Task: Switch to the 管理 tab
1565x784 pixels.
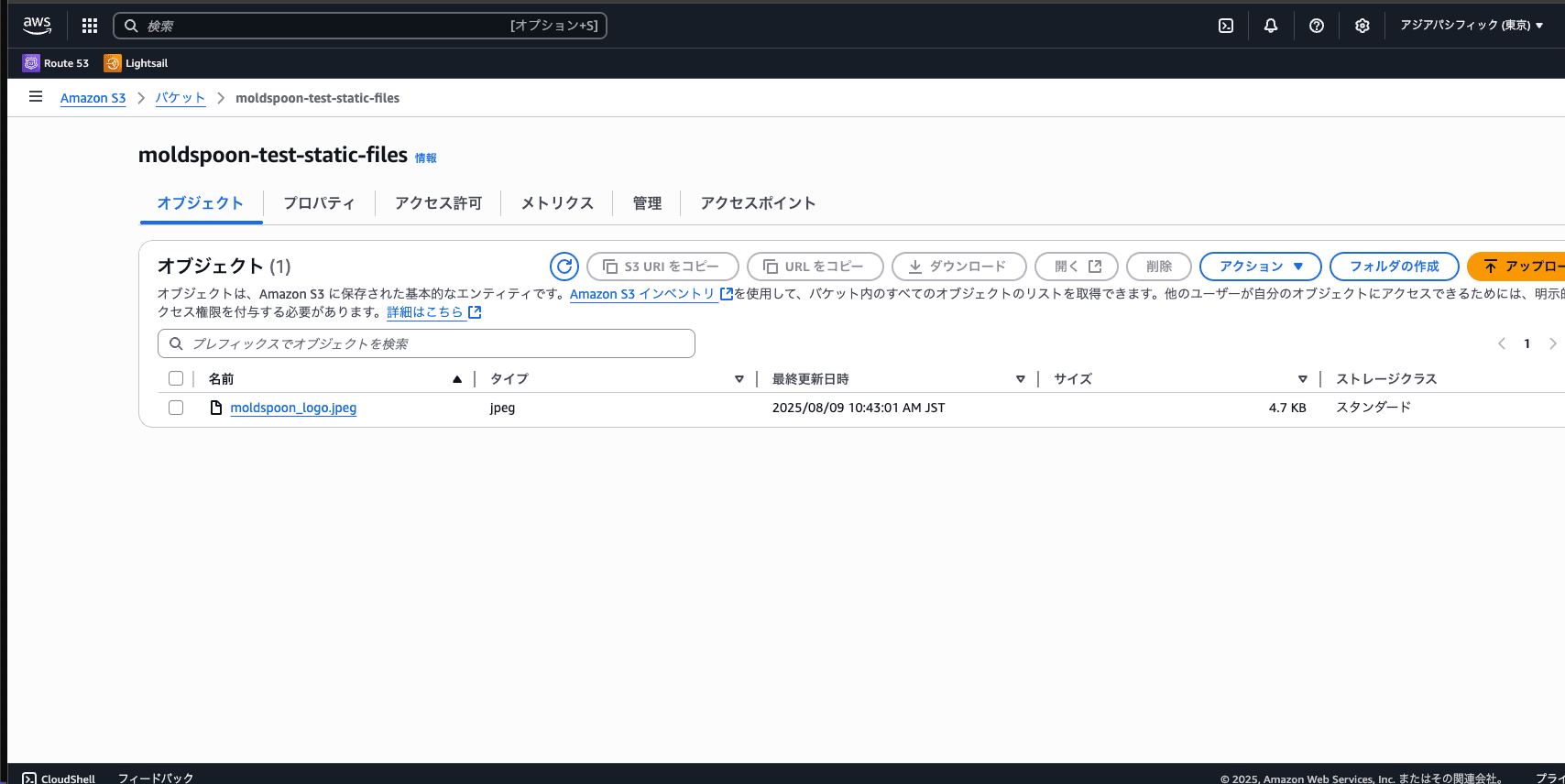Action: [x=647, y=203]
